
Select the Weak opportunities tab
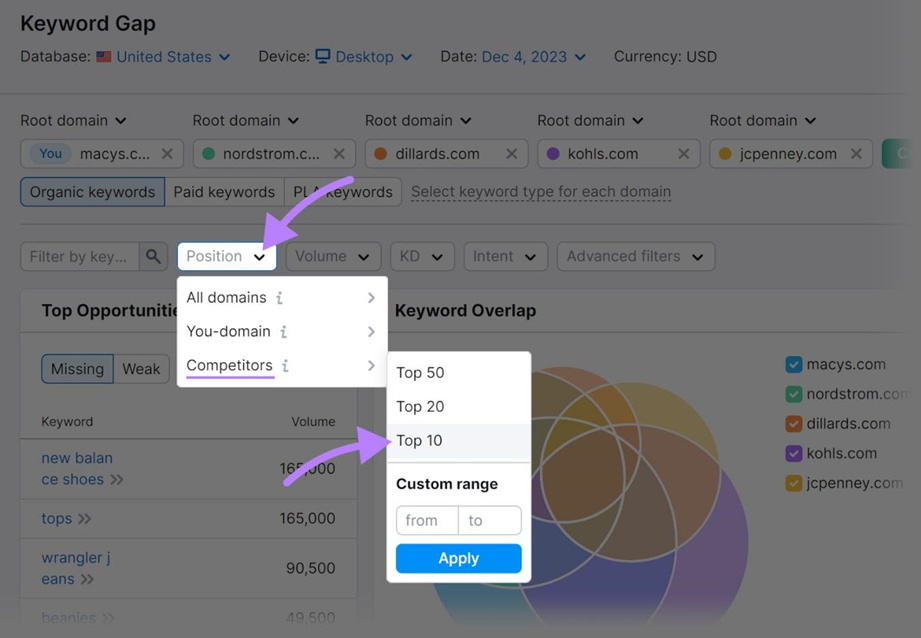141,369
